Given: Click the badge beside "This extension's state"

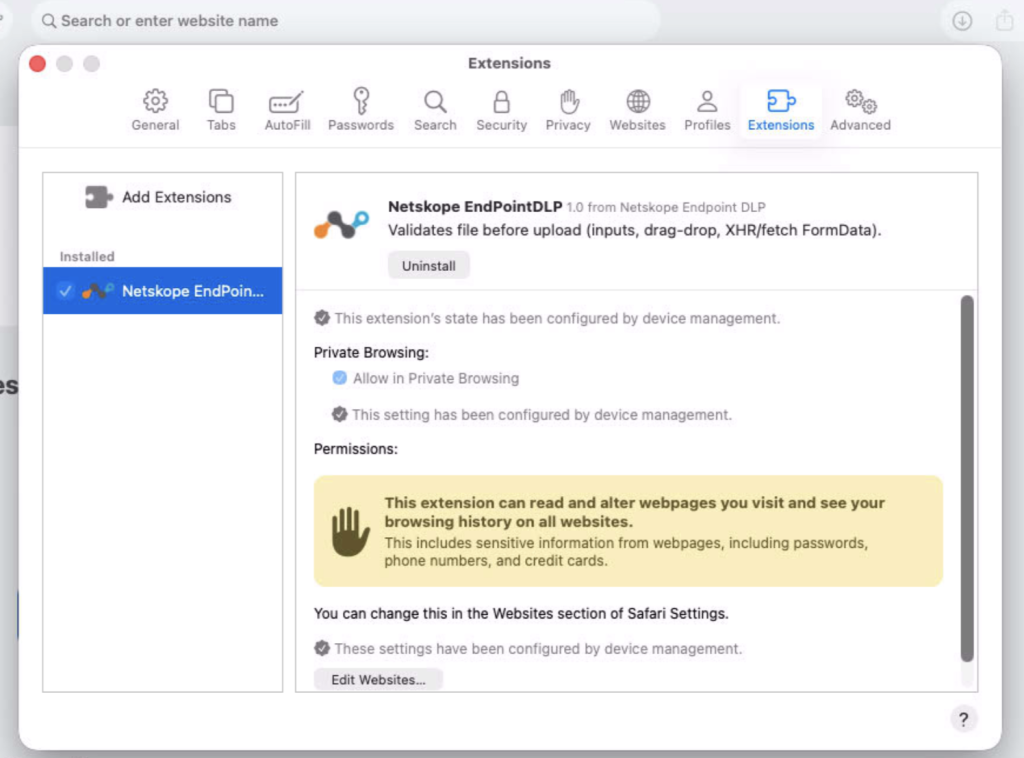Looking at the screenshot, I should 322,318.
